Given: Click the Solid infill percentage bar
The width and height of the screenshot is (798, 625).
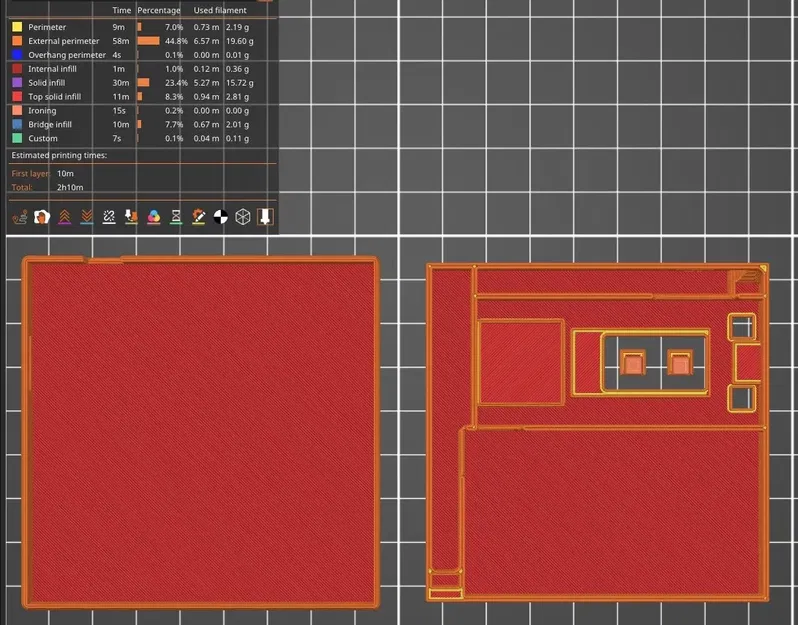Looking at the screenshot, I should [x=143, y=82].
